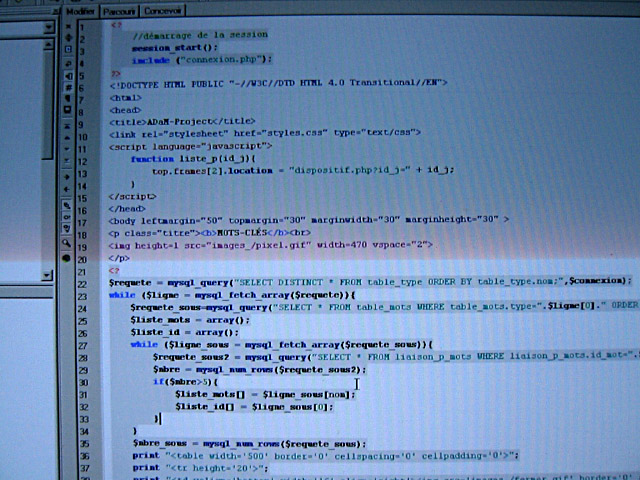
Task: Click the right arrow indent icon
Action: tap(67, 177)
